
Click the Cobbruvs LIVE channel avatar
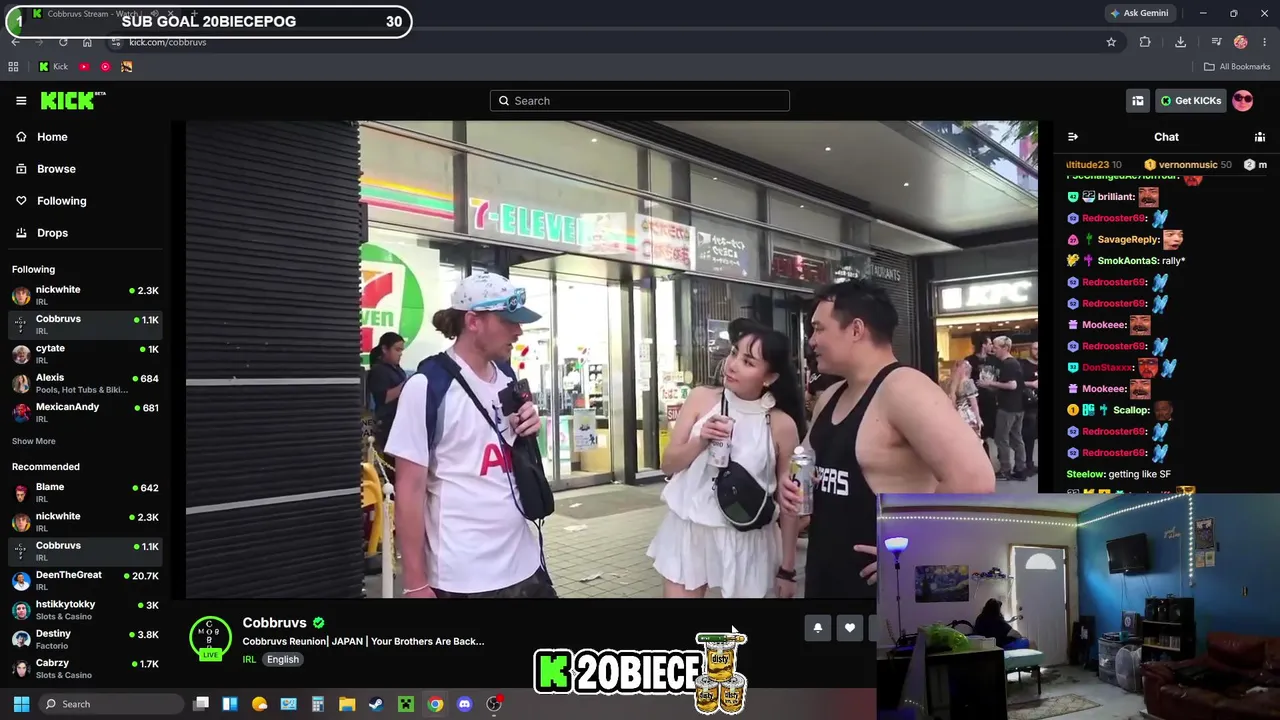pyautogui.click(x=210, y=639)
